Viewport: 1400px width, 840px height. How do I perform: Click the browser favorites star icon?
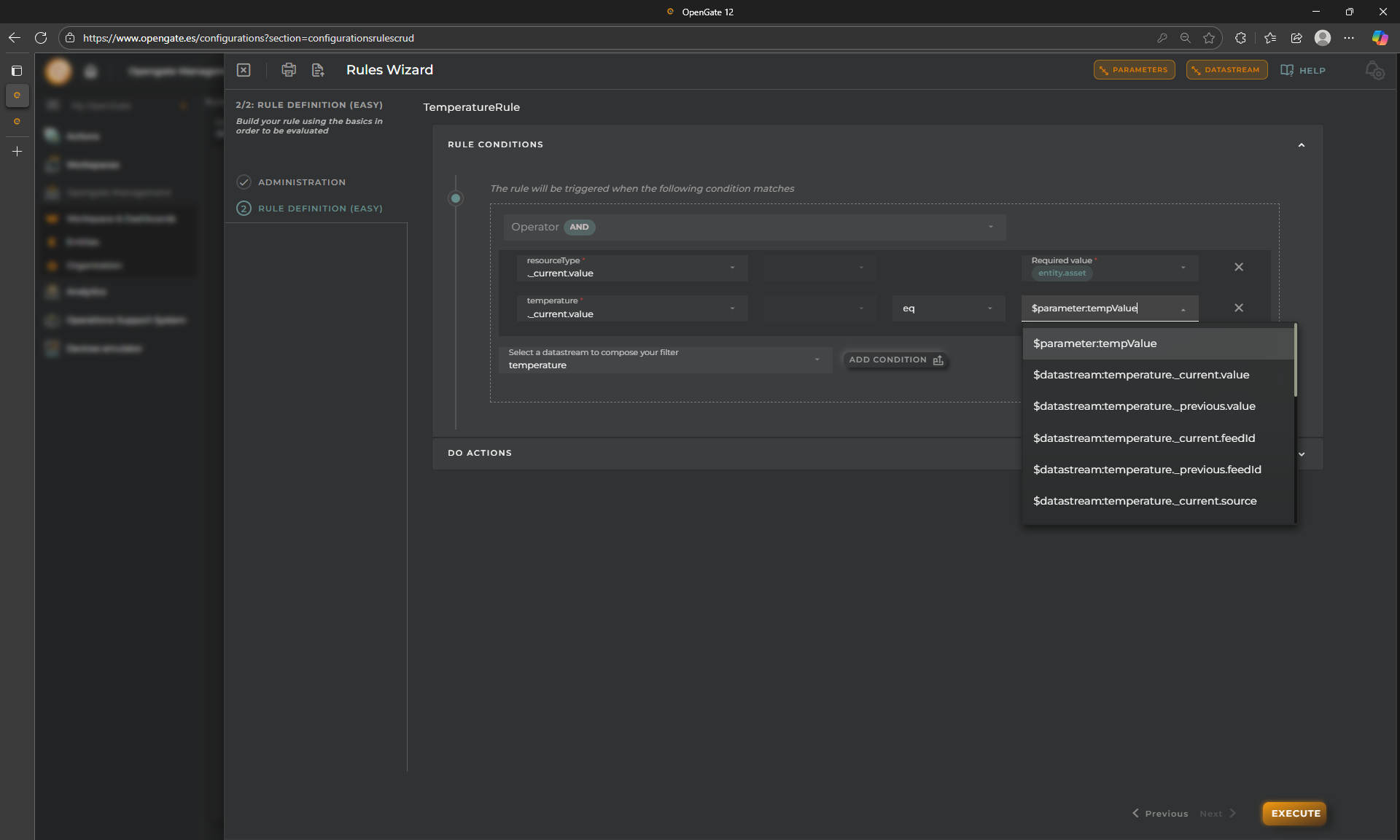click(1209, 38)
